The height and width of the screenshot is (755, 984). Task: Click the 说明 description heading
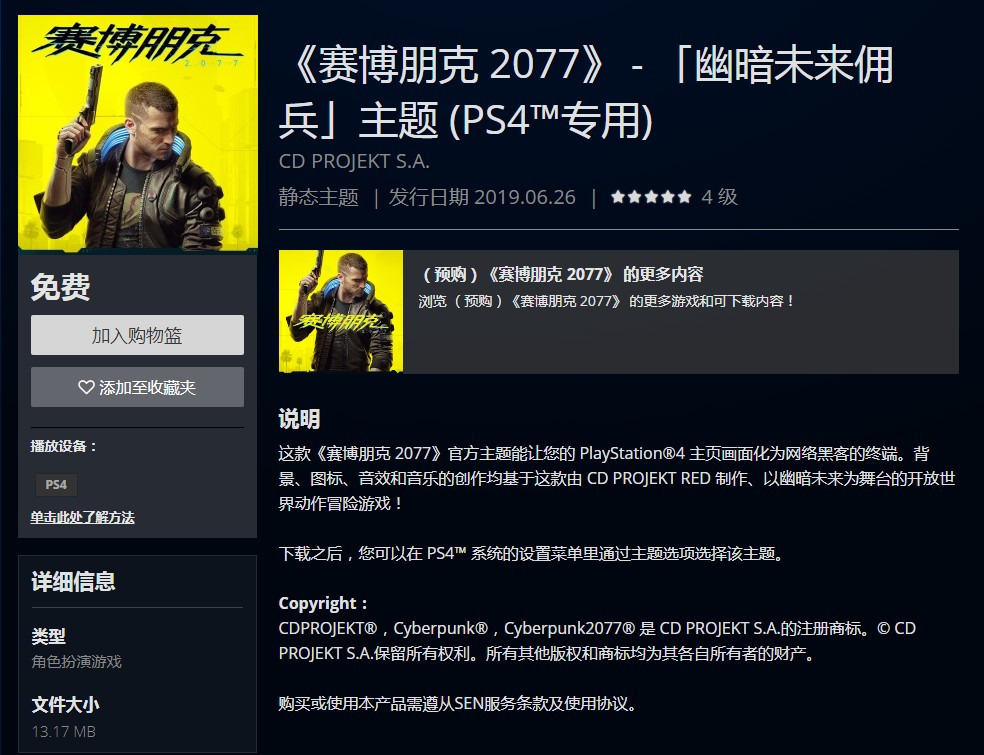point(299,419)
